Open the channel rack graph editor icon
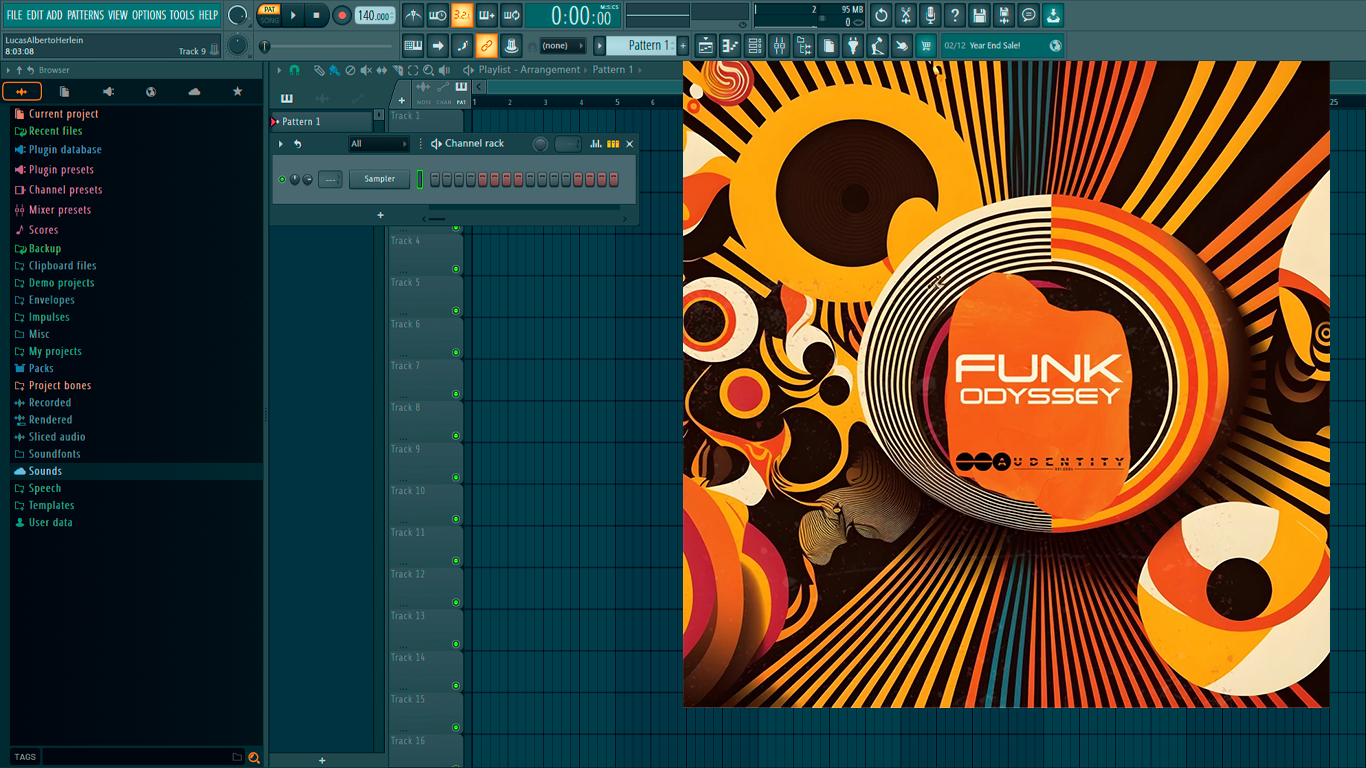Screen dimensions: 1366x768 click(x=596, y=144)
